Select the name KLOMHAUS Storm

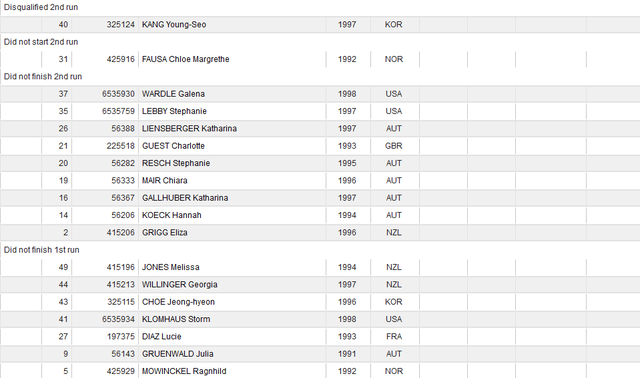click(176, 319)
